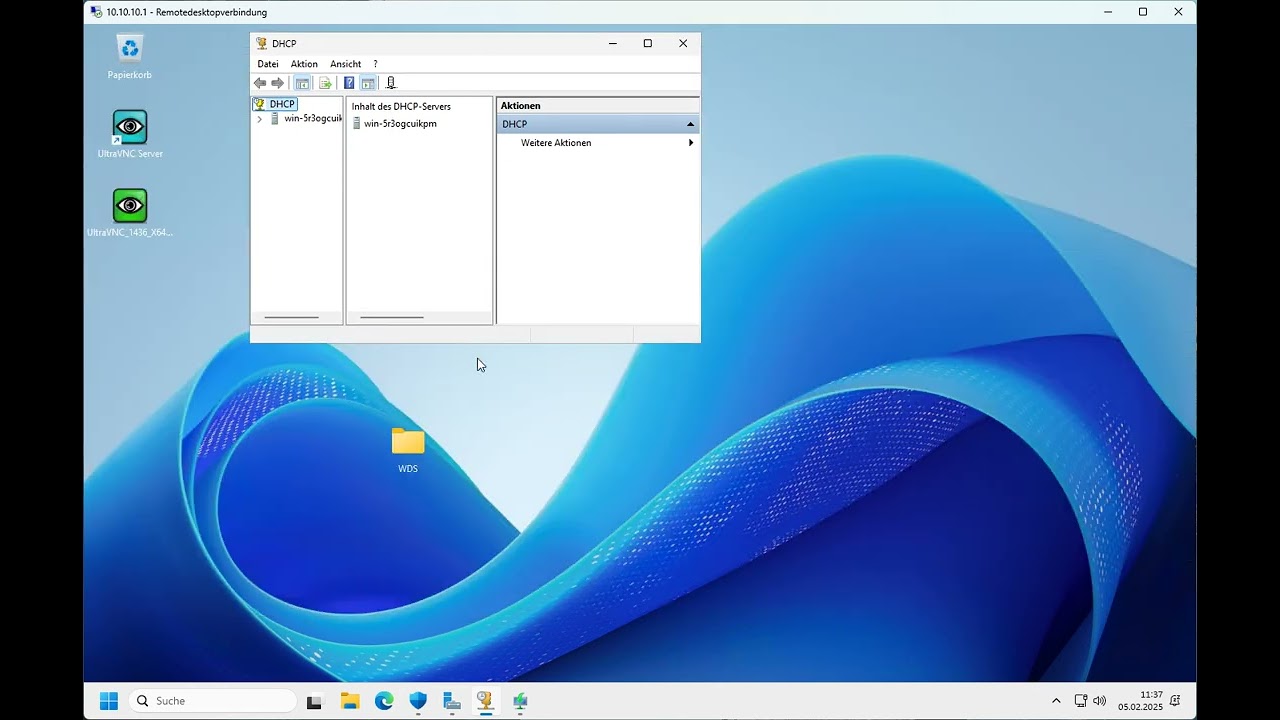Open the Windows Start menu
This screenshot has width=1280, height=720.
109,701
